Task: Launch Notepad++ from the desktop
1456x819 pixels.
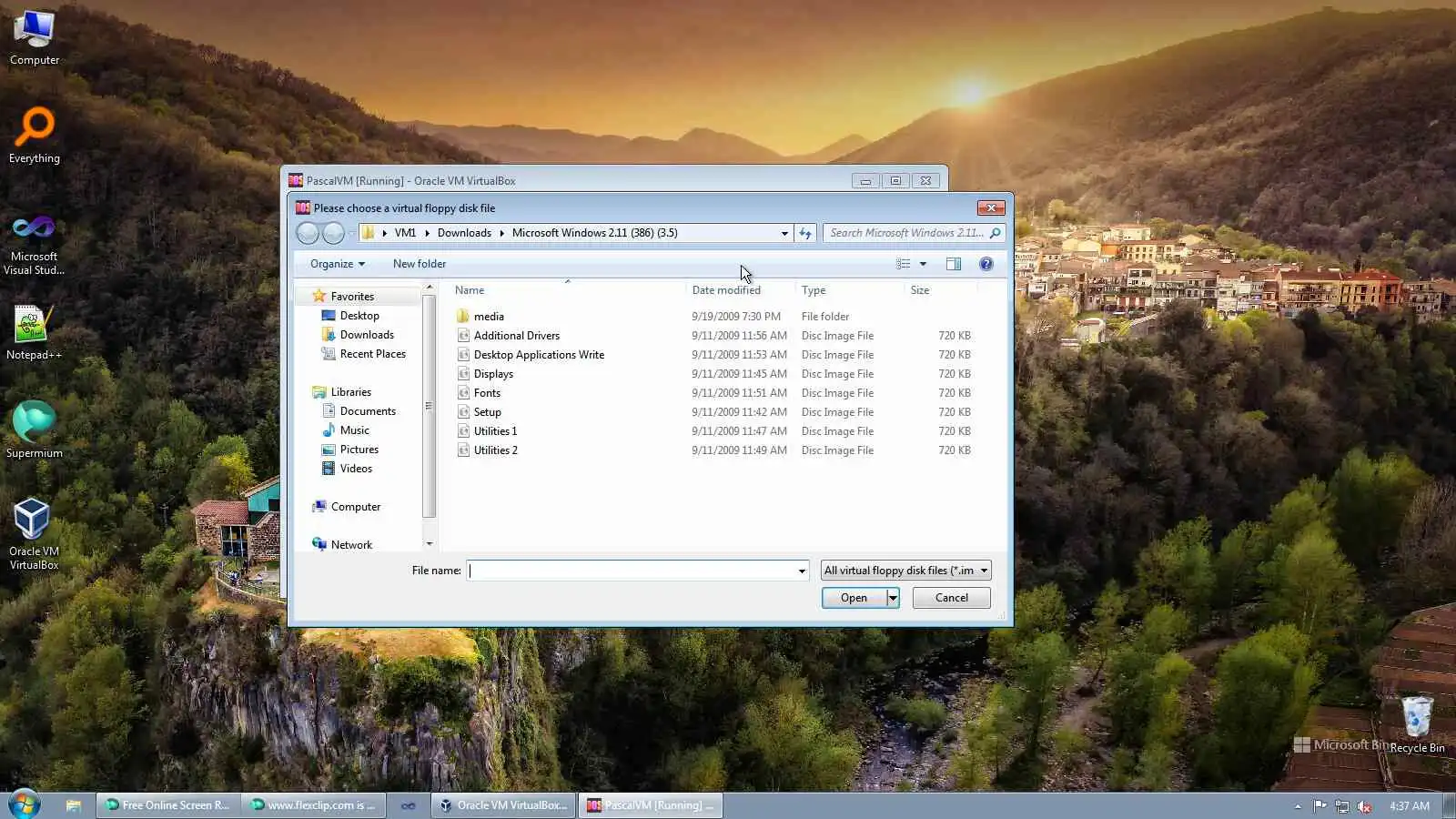Action: point(35,332)
